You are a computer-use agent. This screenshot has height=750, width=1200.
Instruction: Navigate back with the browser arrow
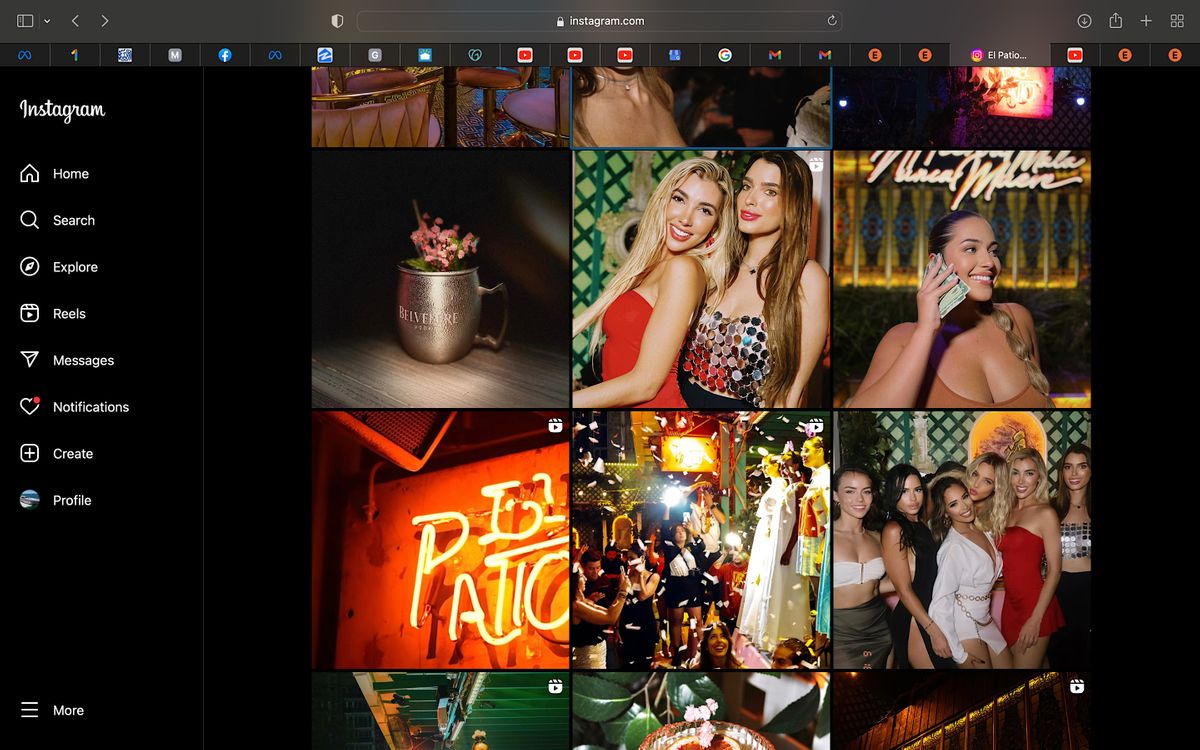click(x=75, y=20)
